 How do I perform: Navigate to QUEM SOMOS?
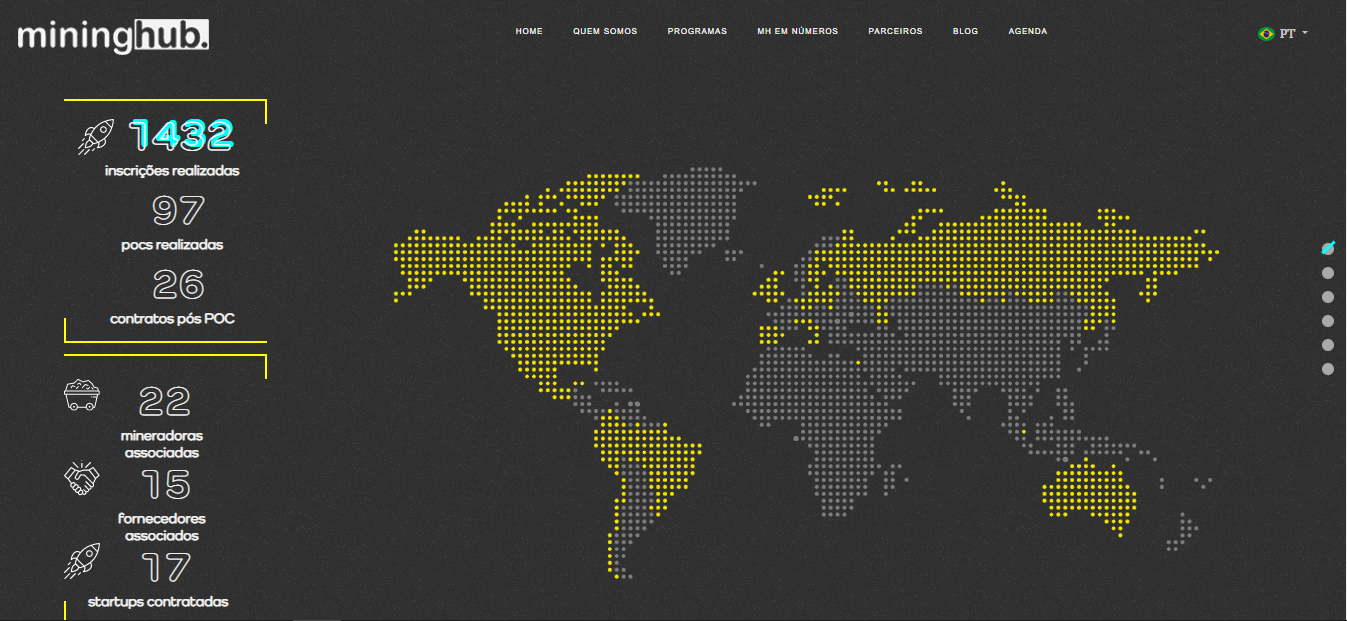(605, 31)
